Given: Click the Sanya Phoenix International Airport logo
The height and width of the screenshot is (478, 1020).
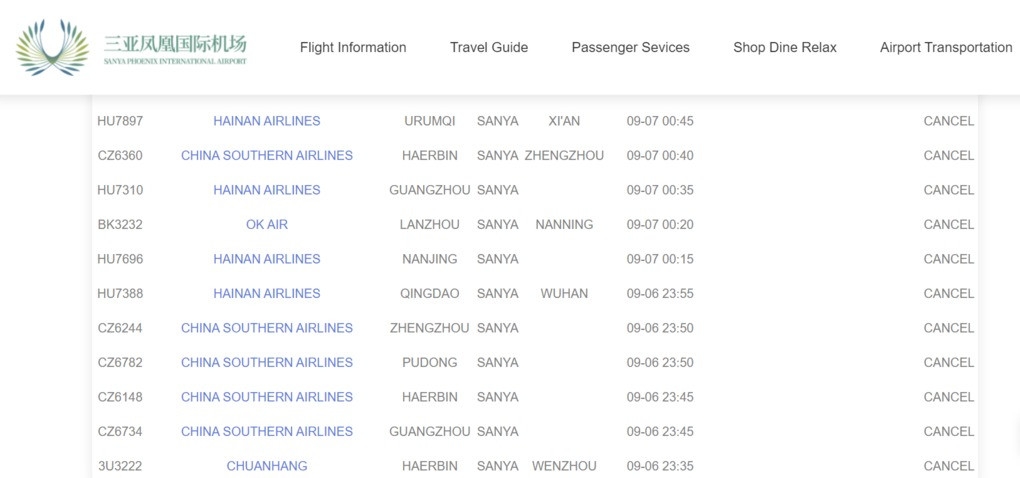Looking at the screenshot, I should (x=131, y=47).
